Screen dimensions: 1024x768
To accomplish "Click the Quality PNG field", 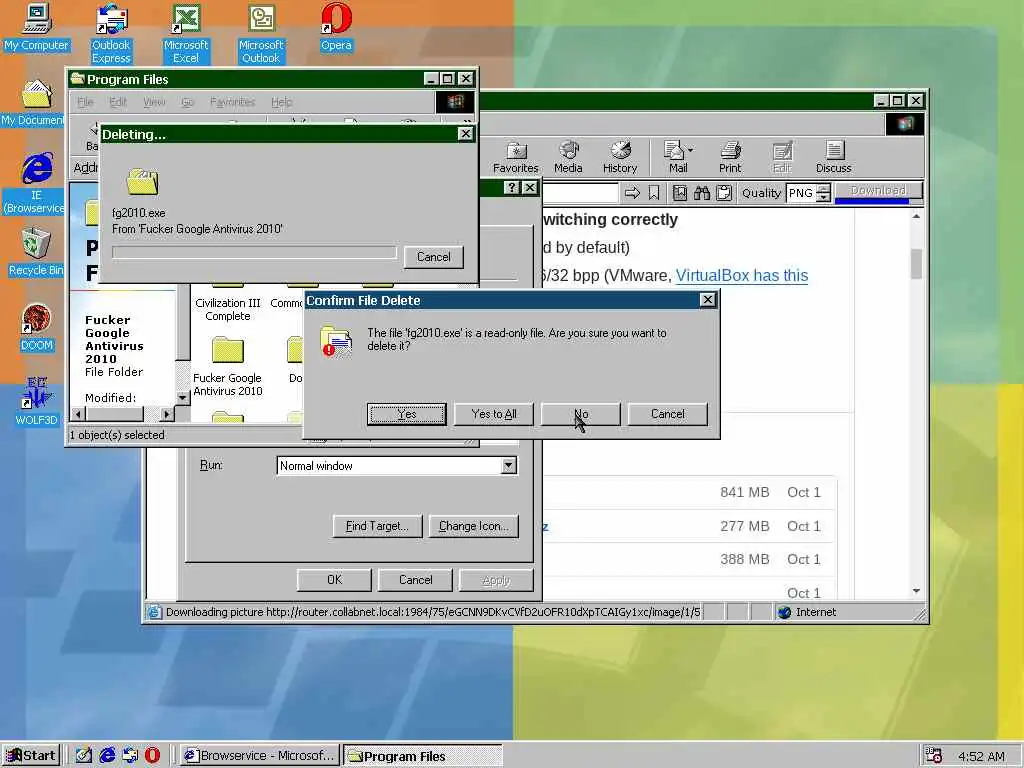I will pyautogui.click(x=801, y=193).
